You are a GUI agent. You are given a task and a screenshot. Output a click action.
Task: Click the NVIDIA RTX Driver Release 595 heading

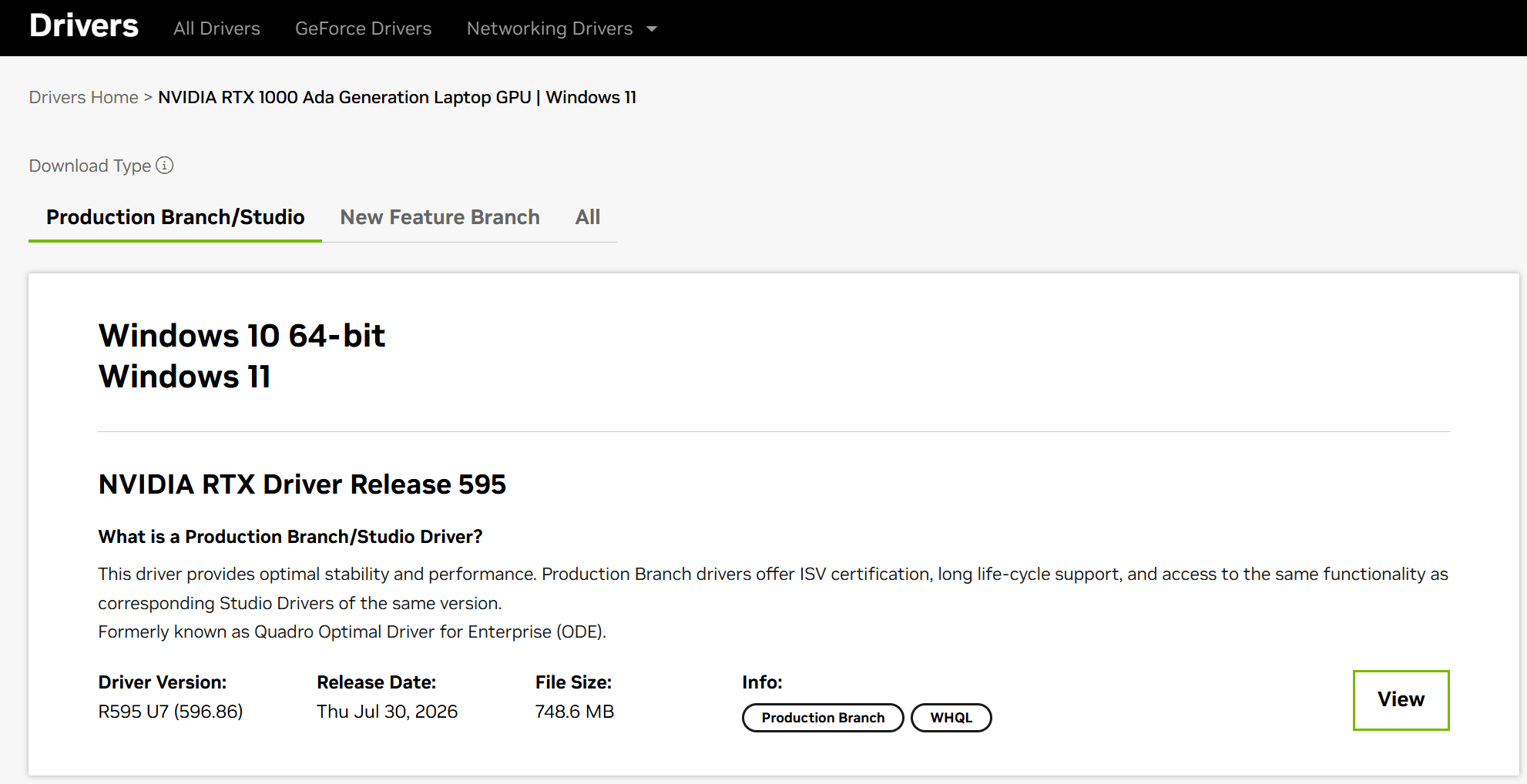[302, 484]
